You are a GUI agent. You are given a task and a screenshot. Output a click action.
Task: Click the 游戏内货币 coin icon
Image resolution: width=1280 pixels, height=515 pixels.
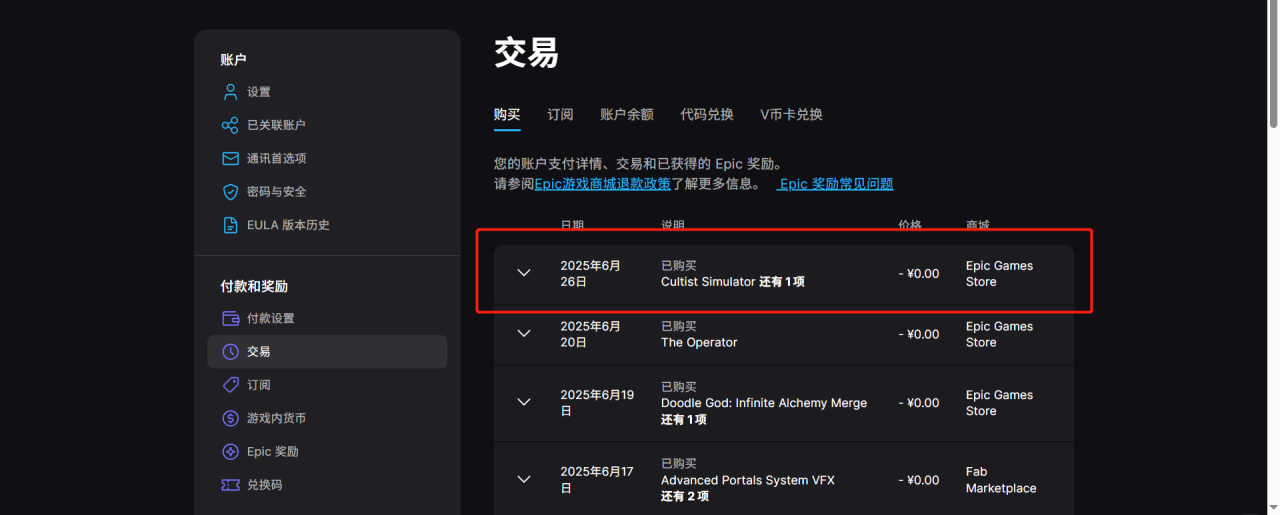[x=230, y=418]
